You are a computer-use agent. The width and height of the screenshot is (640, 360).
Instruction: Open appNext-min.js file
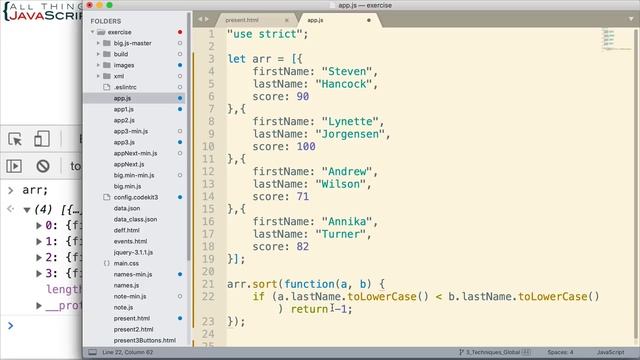[x=135, y=153]
